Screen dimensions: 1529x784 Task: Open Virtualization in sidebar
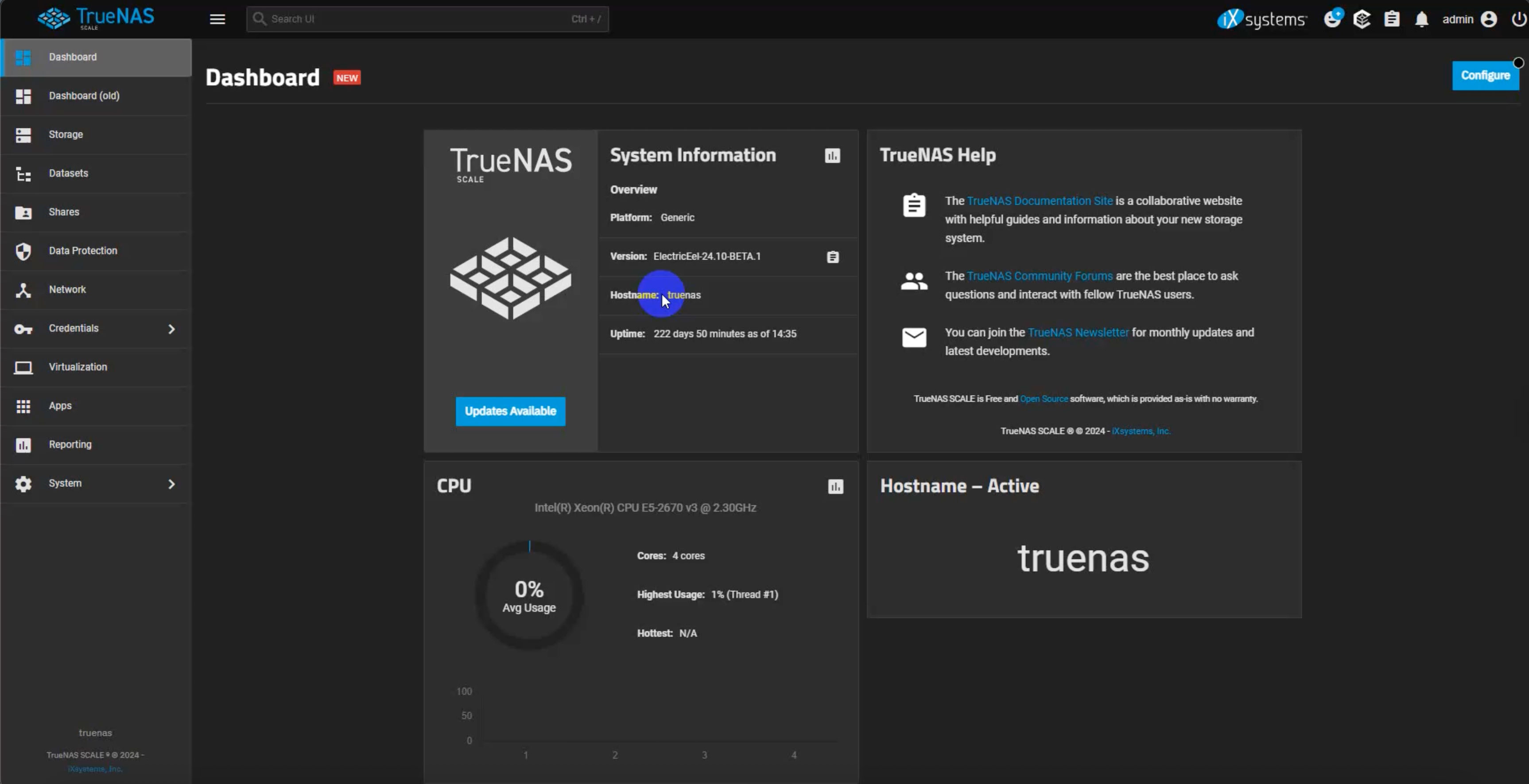tap(96, 367)
